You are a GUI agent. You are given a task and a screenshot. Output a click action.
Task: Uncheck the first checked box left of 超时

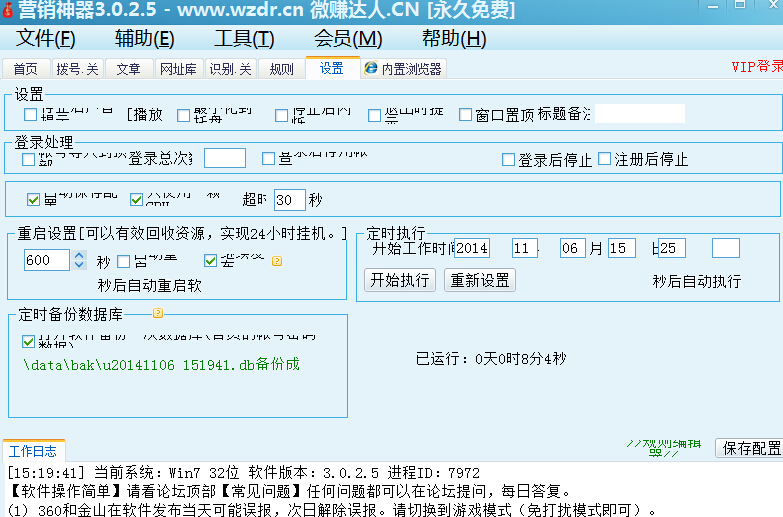(x=33, y=200)
